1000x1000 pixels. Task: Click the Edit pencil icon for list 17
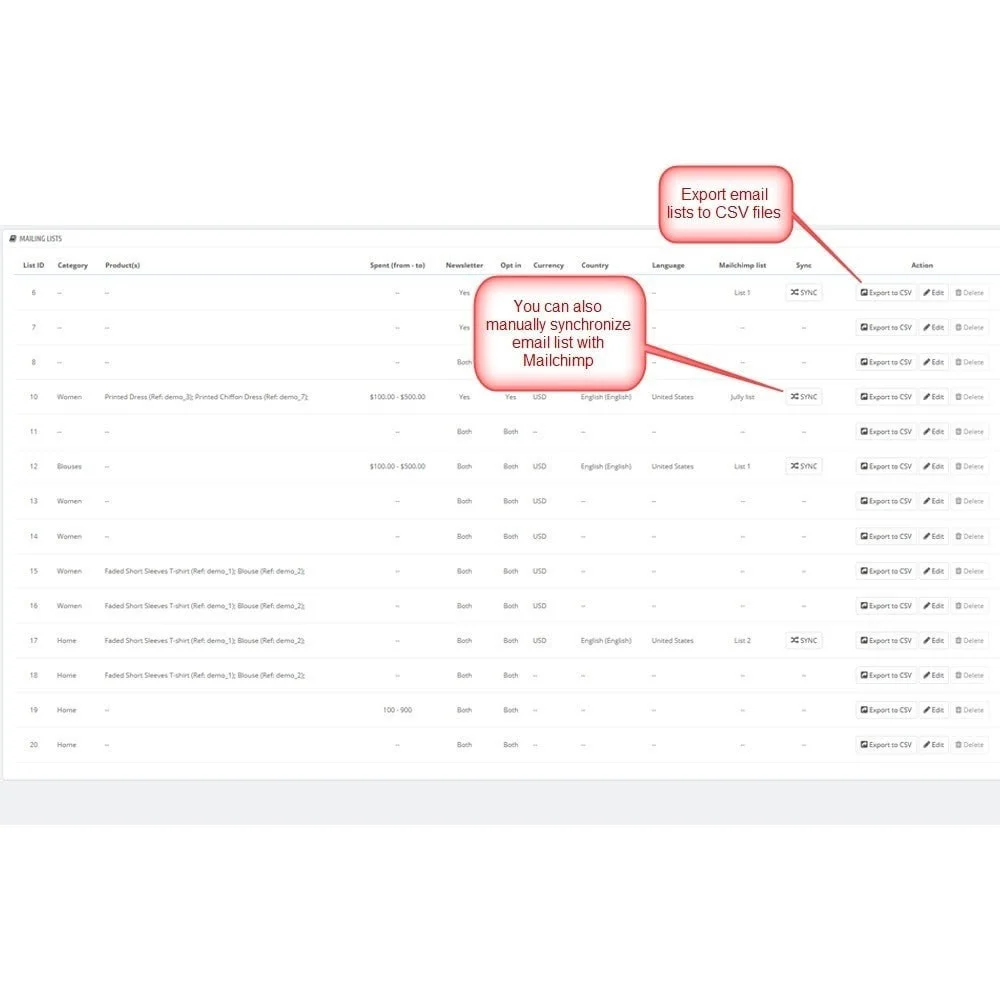[927, 640]
